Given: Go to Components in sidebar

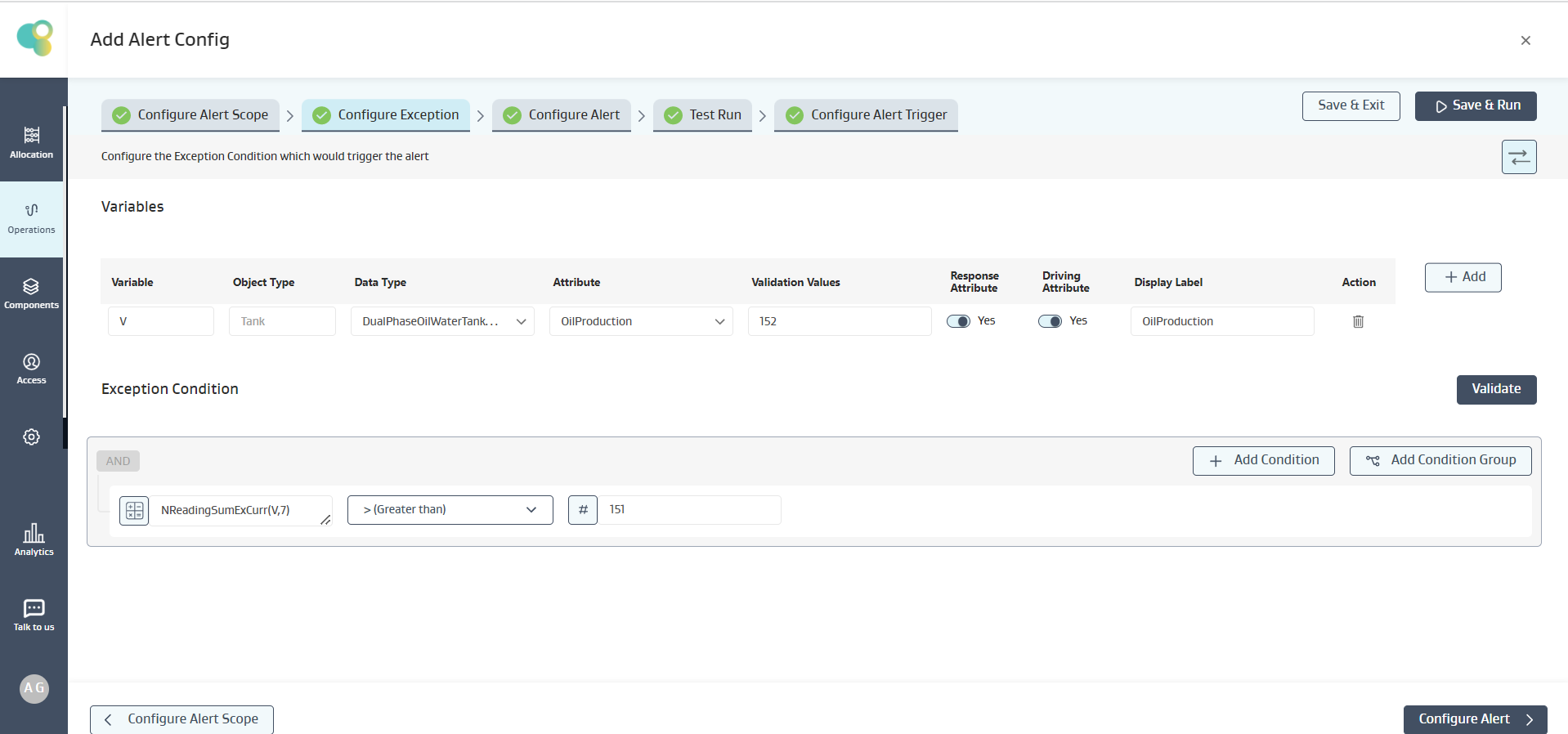Looking at the screenshot, I should pos(31,293).
